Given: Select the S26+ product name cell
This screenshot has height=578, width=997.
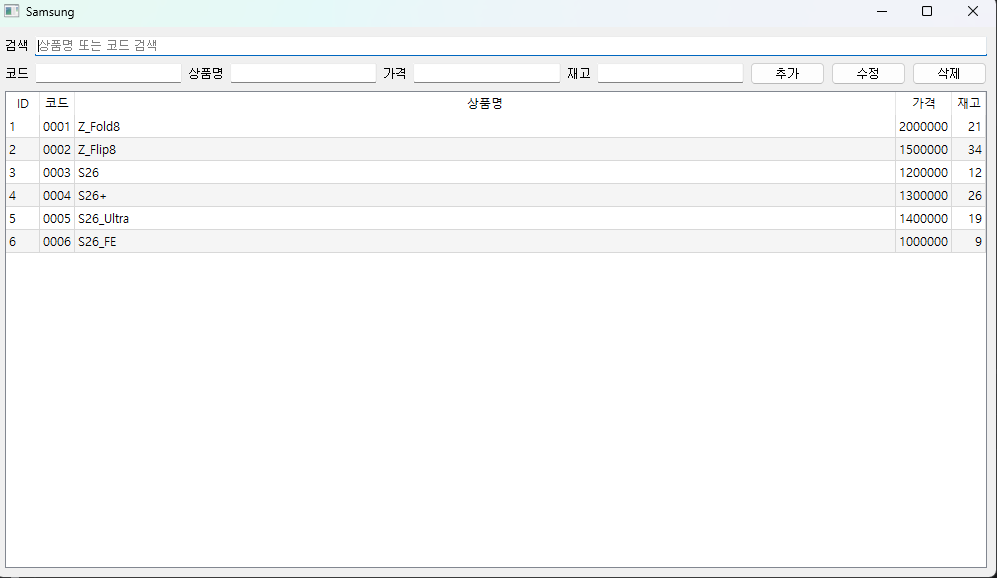Looking at the screenshot, I should coord(485,195).
